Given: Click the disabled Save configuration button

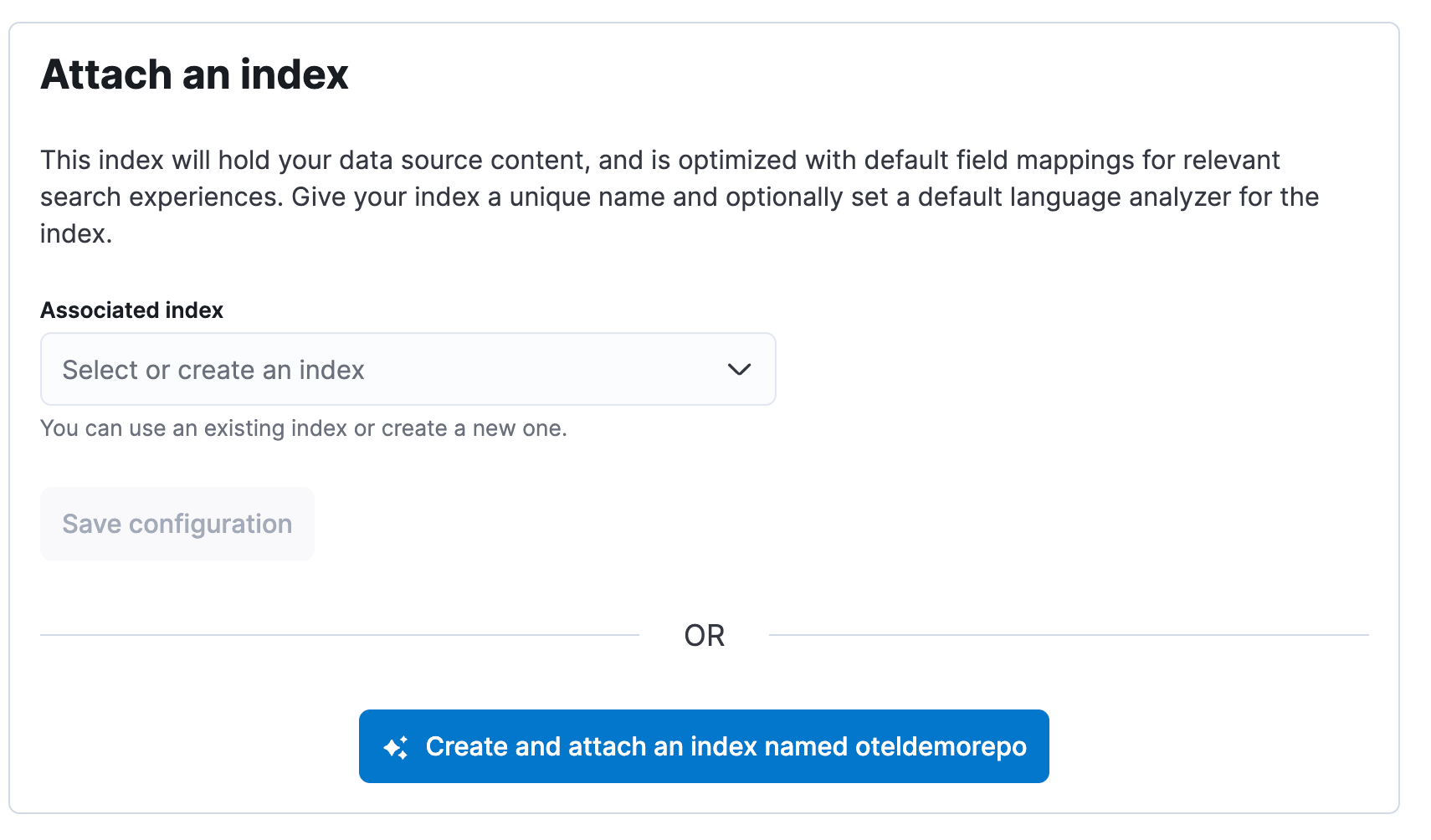Looking at the screenshot, I should point(177,524).
